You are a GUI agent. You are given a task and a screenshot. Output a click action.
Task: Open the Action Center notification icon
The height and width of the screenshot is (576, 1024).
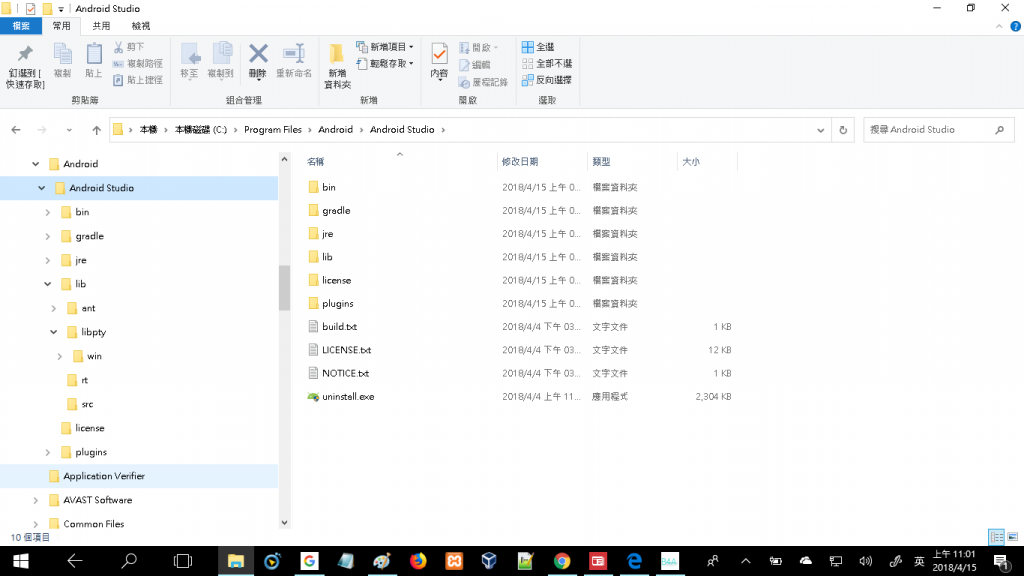coord(1001,561)
